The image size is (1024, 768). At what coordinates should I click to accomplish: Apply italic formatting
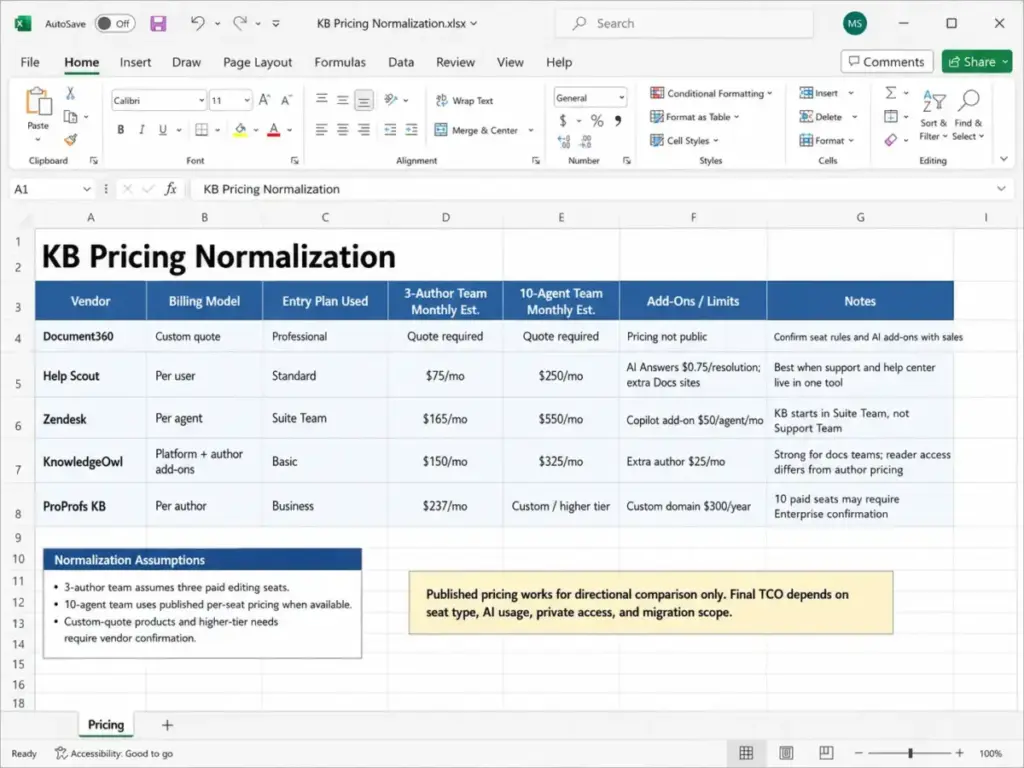(142, 130)
